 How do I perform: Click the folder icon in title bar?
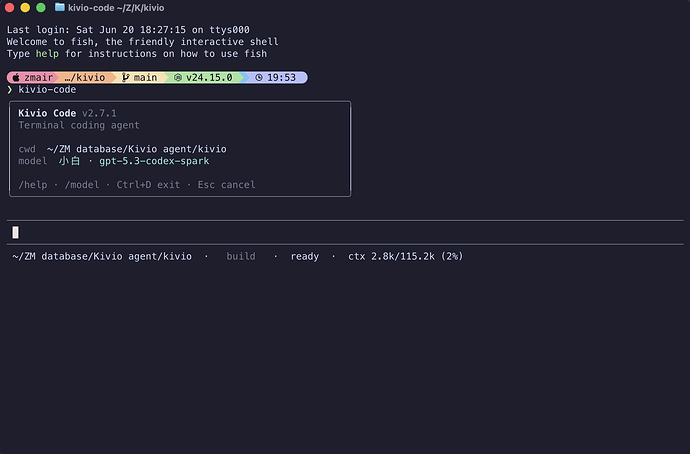pyautogui.click(x=60, y=7)
